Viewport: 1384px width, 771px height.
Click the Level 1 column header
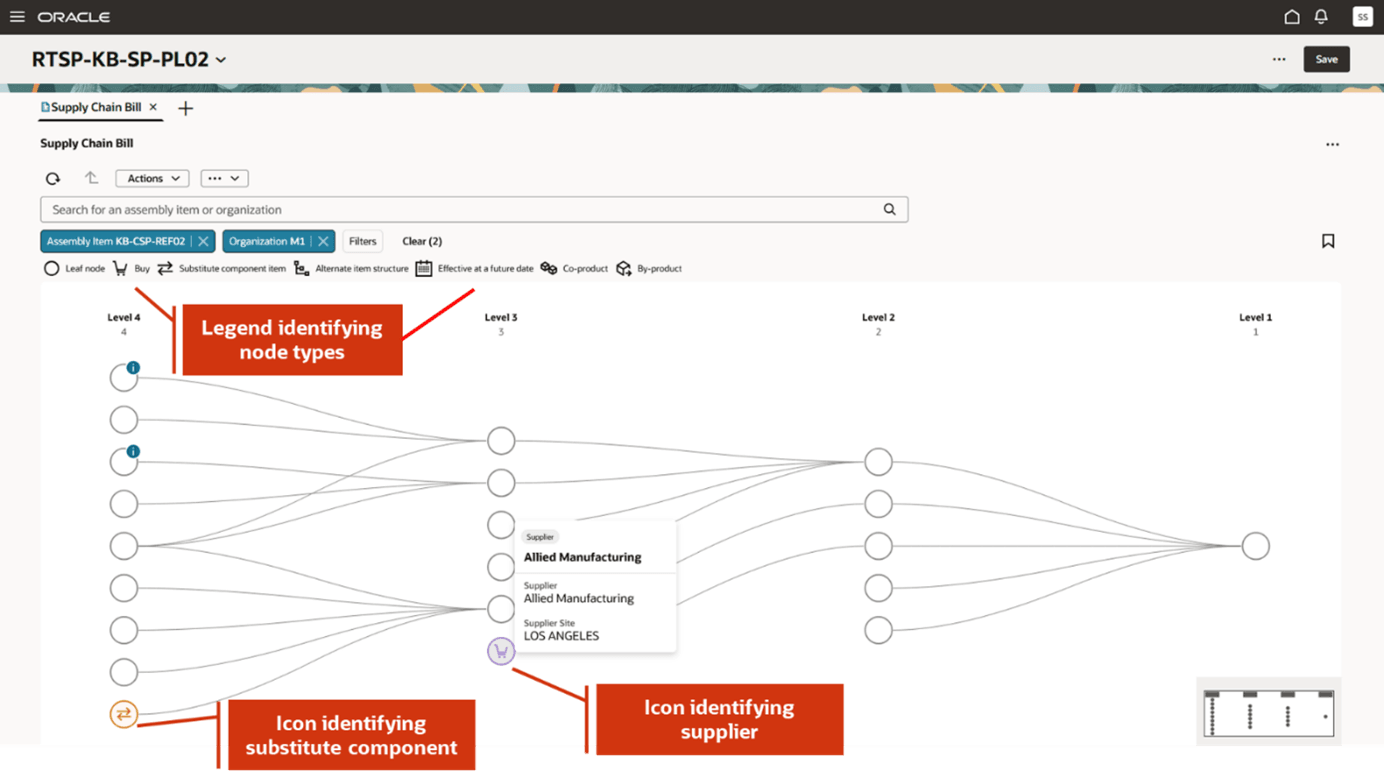click(1256, 317)
